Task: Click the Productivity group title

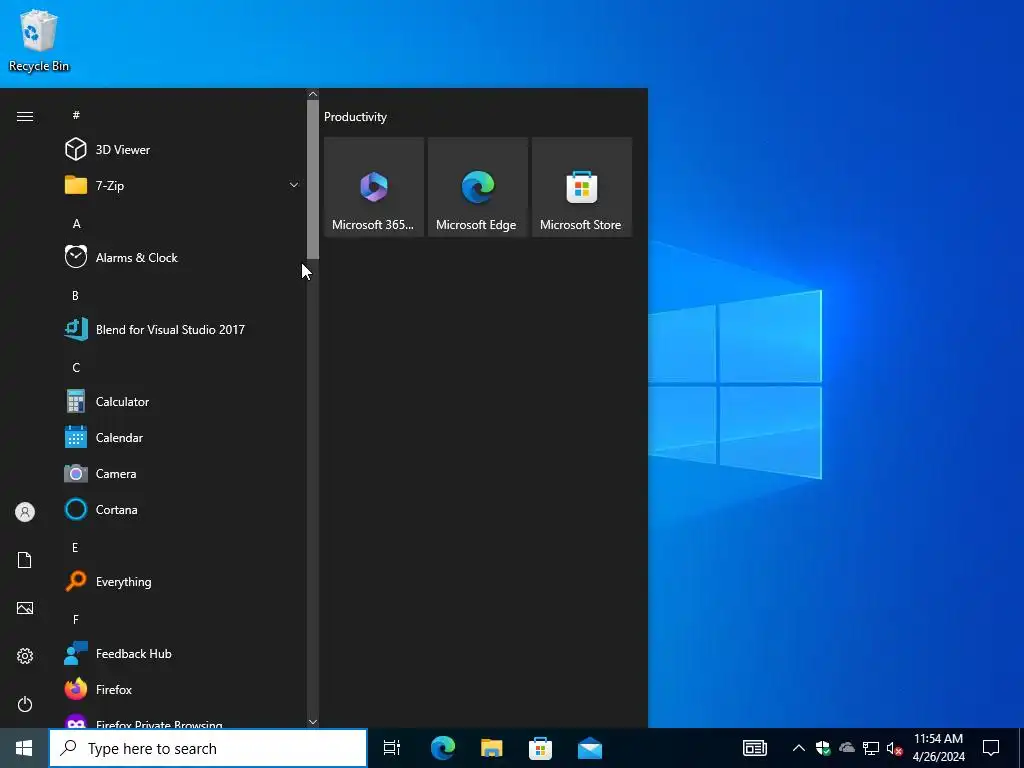Action: point(355,117)
